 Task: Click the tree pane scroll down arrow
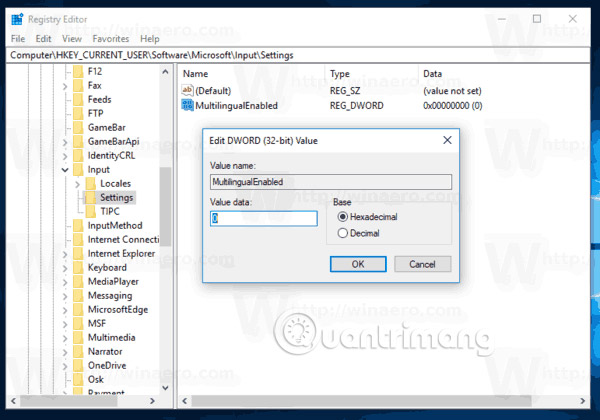165,388
